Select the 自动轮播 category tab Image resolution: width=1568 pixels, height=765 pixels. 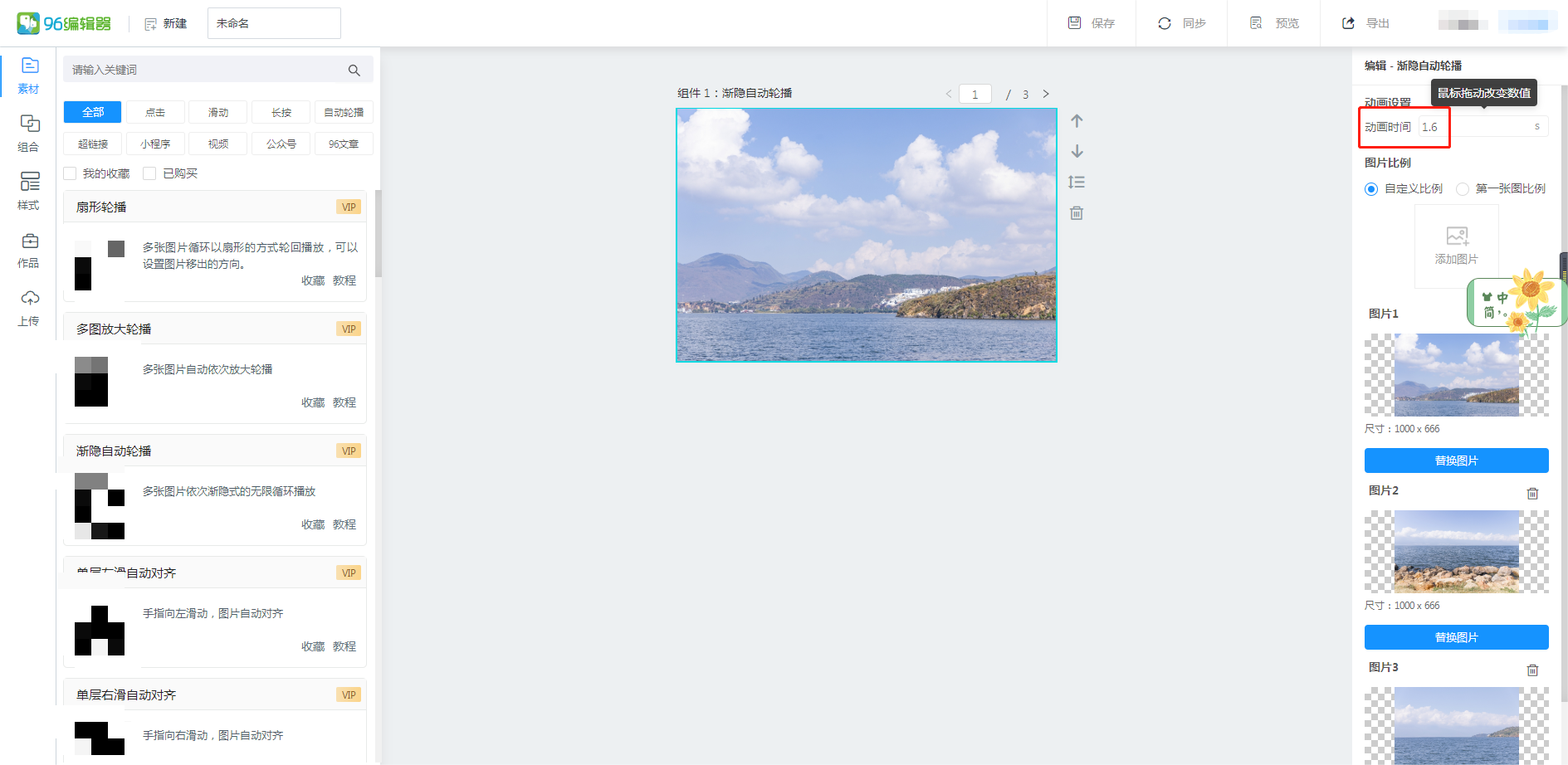pos(343,112)
